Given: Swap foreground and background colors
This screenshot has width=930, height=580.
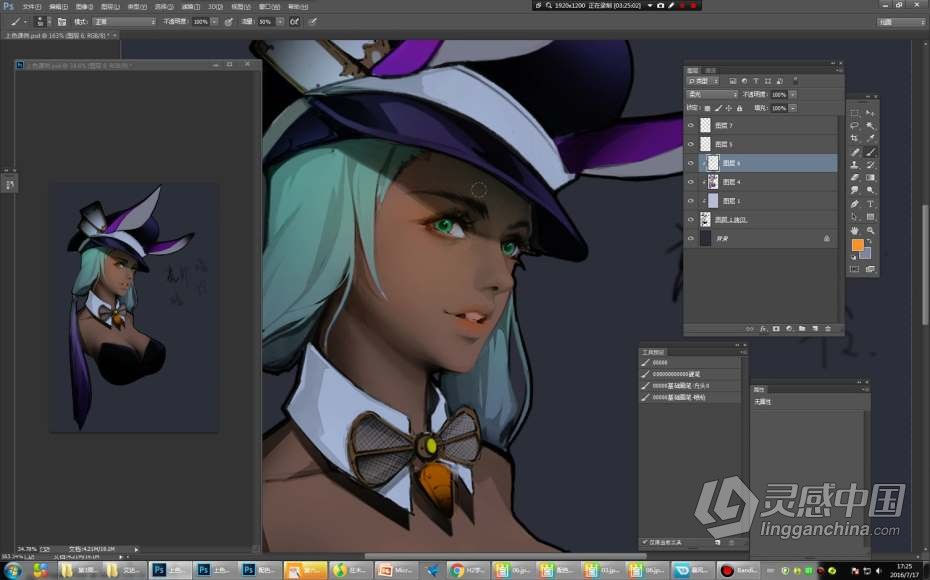Looking at the screenshot, I should click(x=868, y=241).
